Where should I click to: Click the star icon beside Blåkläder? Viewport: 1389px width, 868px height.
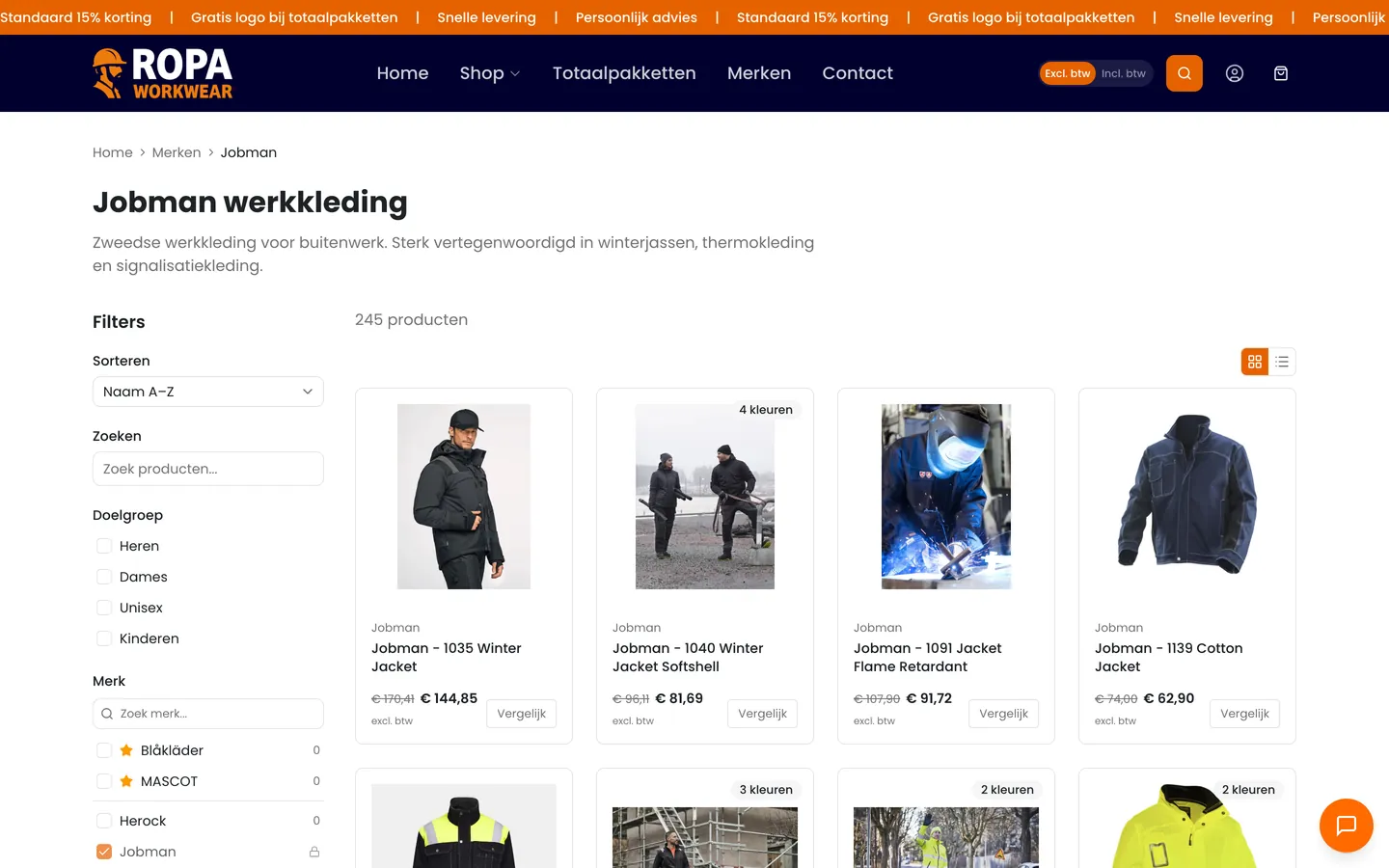(x=126, y=750)
